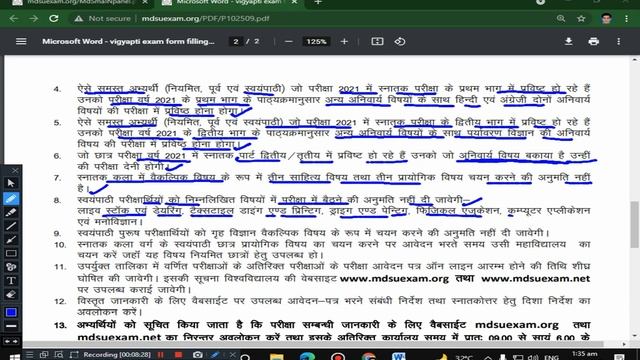Viewport: 640px width, 360px height.
Task: Pause the screen recording
Action: (x=160, y=355)
